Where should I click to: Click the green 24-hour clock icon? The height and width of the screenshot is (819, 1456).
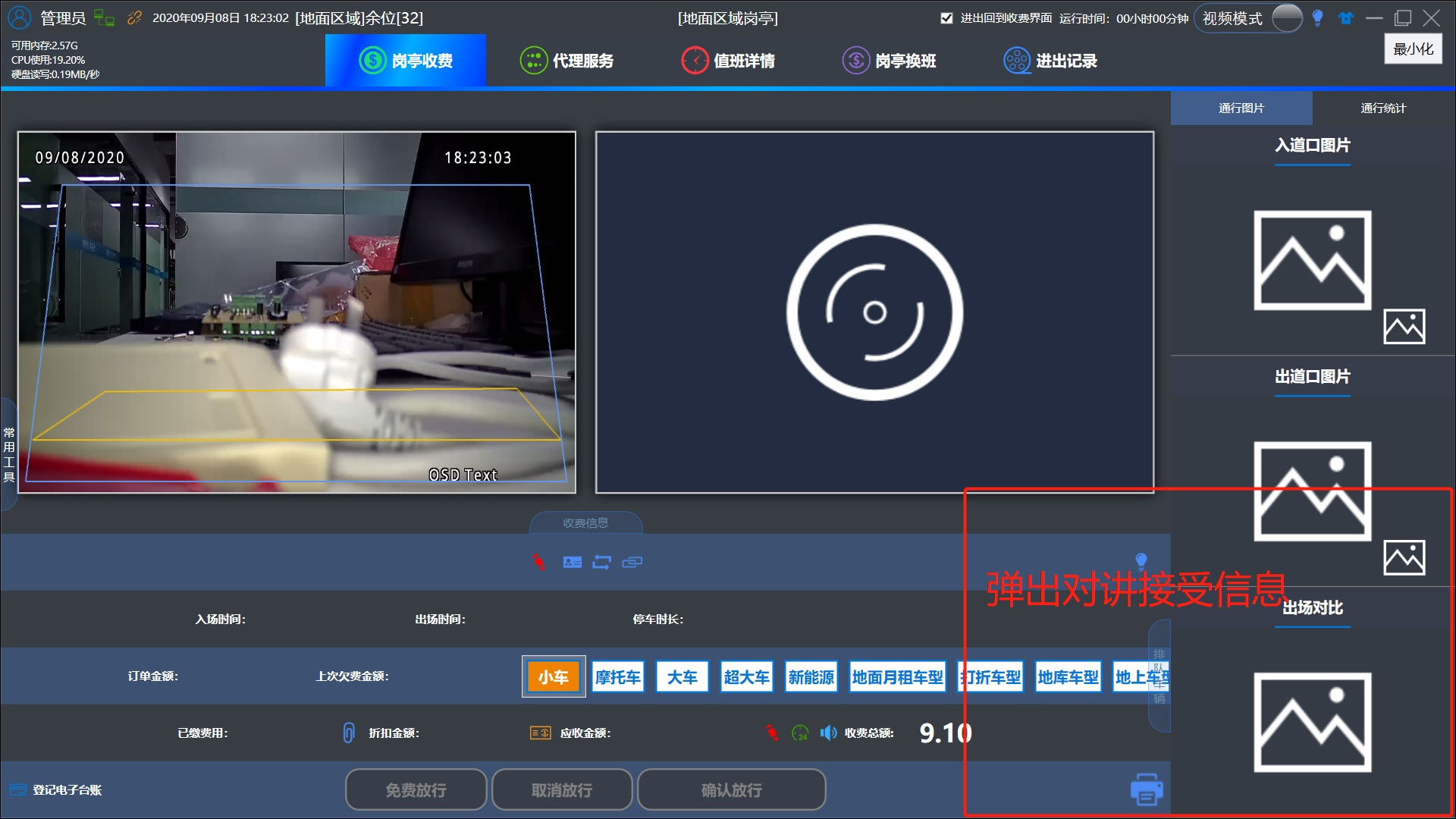pos(800,733)
